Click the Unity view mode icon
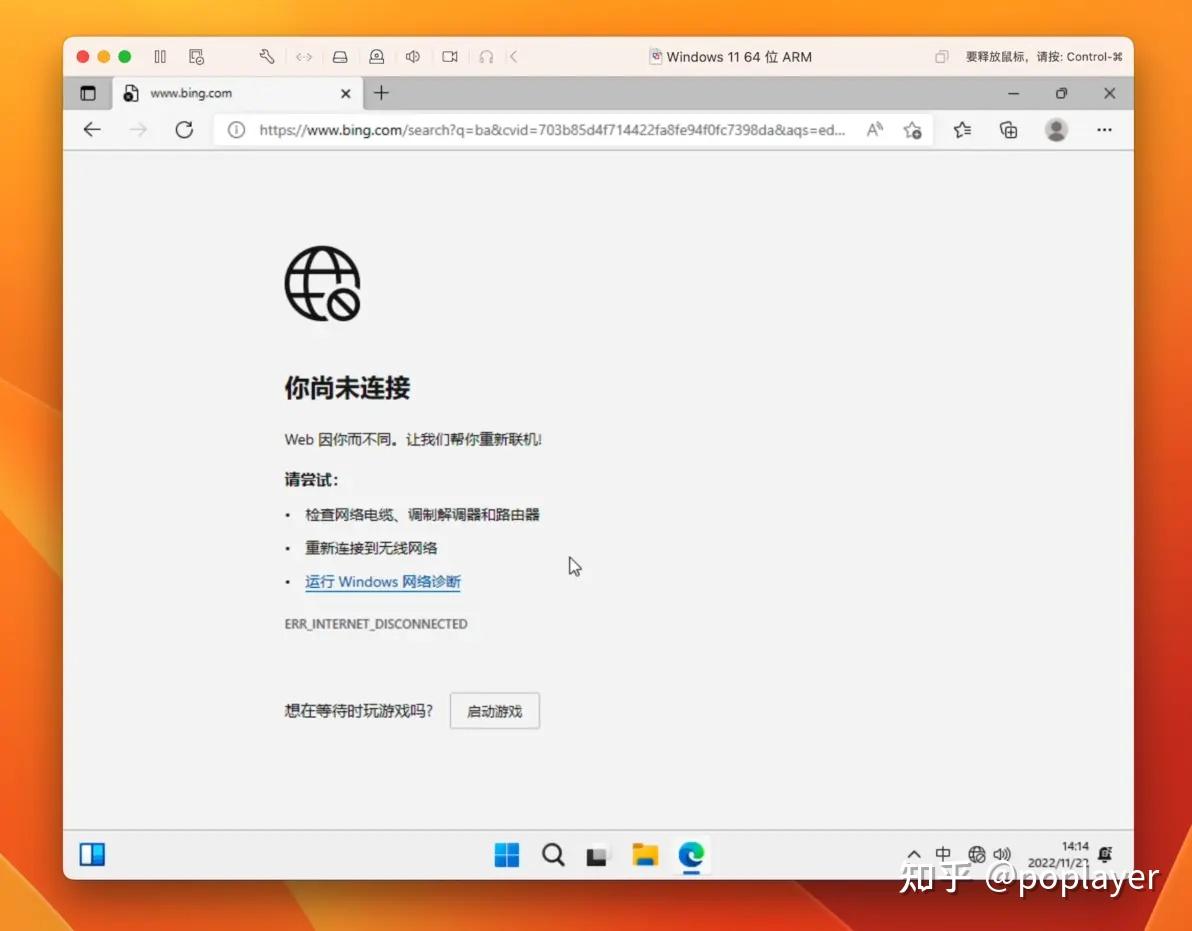The height and width of the screenshot is (931, 1192). click(x=941, y=57)
